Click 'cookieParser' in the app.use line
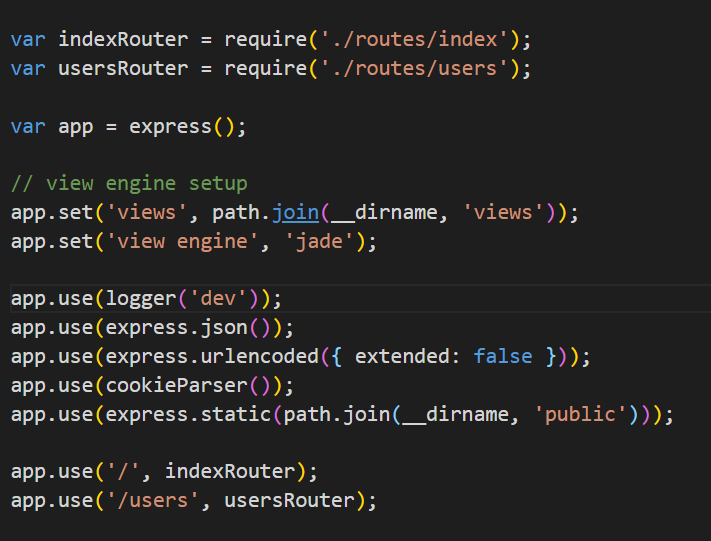Image resolution: width=711 pixels, height=541 pixels. pyautogui.click(x=177, y=386)
